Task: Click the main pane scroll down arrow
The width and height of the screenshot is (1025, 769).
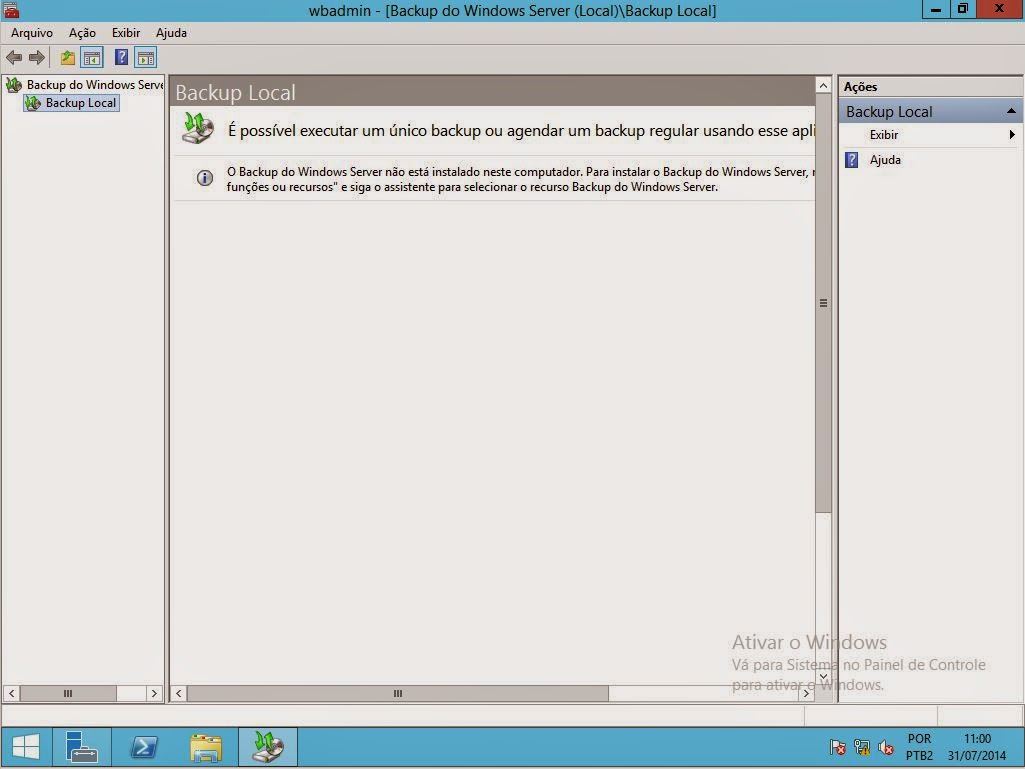Action: coord(823,677)
